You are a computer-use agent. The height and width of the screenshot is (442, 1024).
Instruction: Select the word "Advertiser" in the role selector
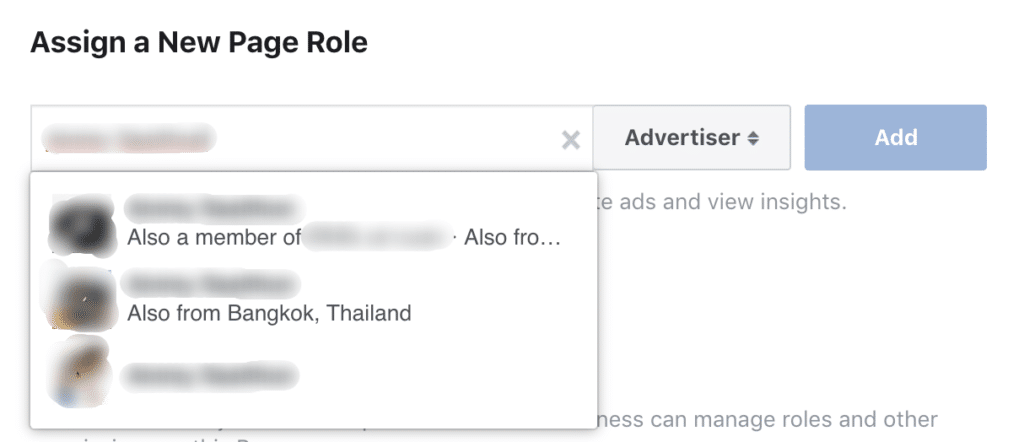click(682, 138)
